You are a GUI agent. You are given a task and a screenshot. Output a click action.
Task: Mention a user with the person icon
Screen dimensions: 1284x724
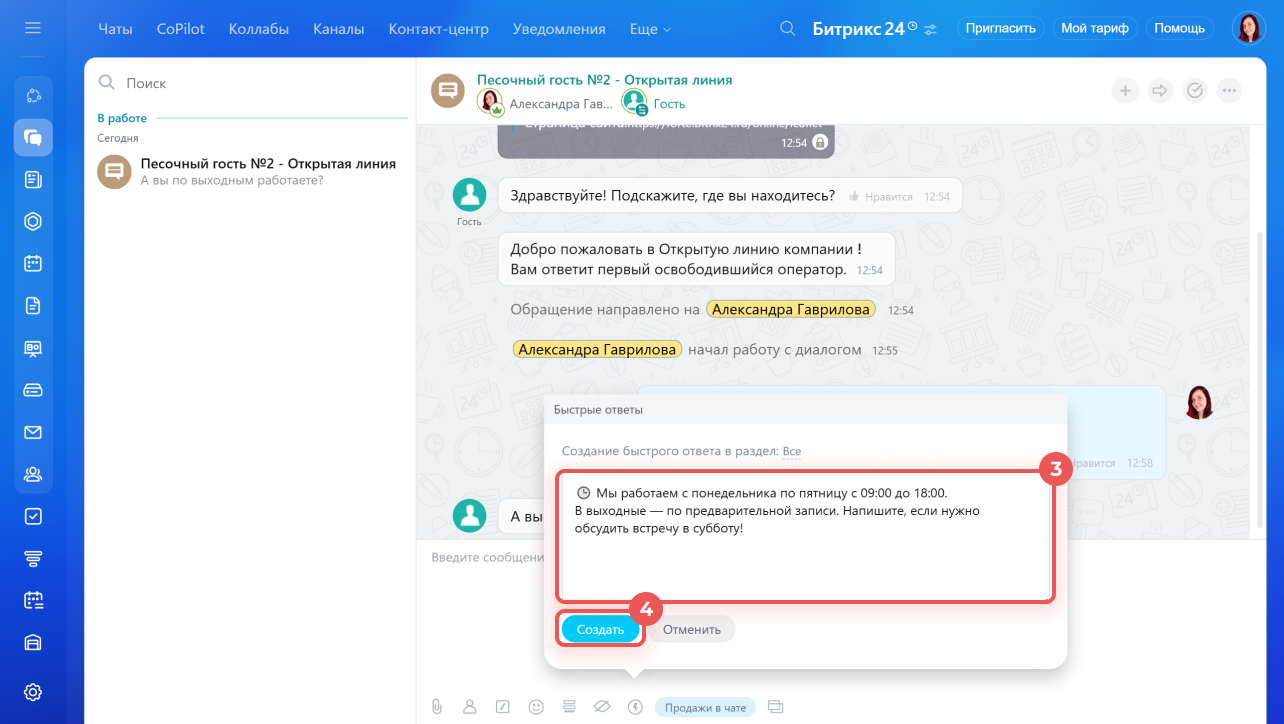click(470, 707)
